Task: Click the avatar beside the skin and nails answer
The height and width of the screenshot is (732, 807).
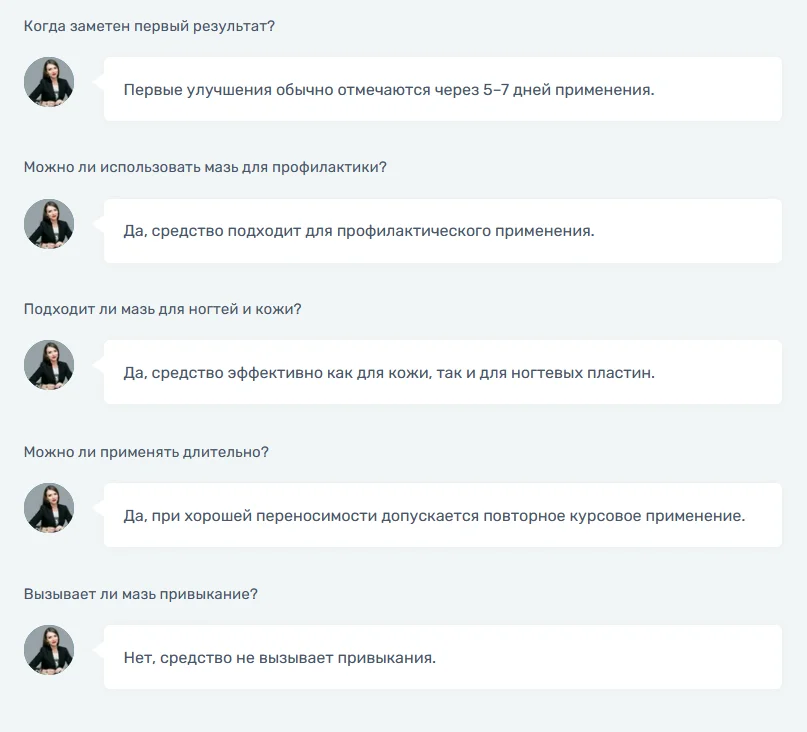Action: point(49,365)
